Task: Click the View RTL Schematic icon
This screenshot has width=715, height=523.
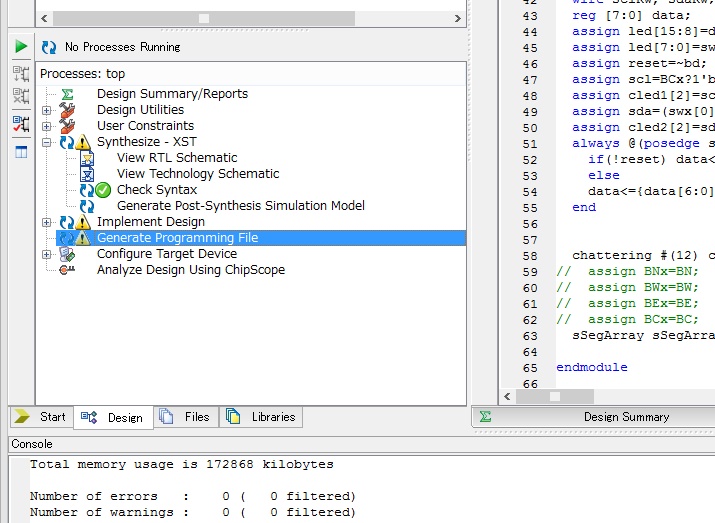Action: [x=87, y=158]
